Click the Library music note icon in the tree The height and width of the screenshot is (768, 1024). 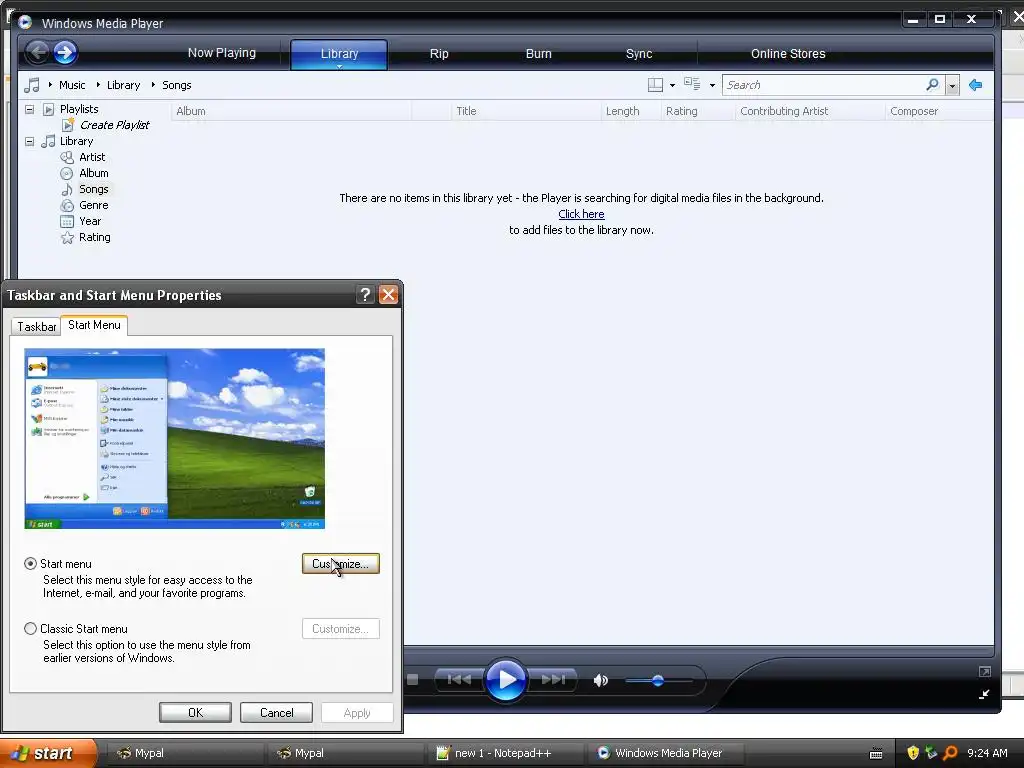48,141
